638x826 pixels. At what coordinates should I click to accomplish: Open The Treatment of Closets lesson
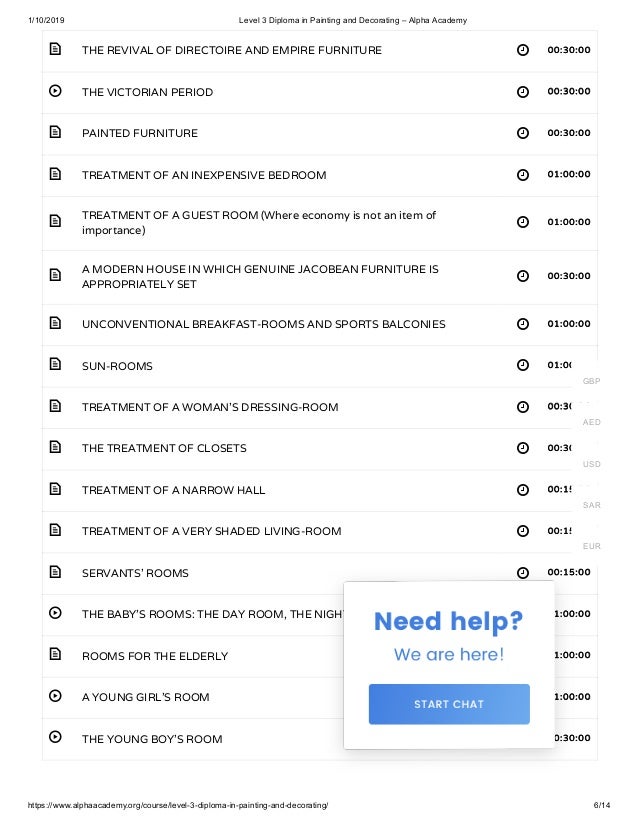(164, 448)
